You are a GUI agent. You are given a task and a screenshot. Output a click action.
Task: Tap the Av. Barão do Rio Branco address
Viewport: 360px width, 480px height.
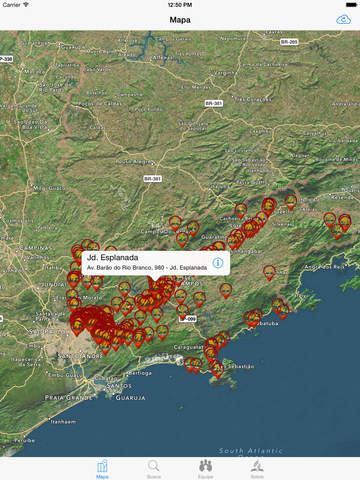click(x=147, y=267)
